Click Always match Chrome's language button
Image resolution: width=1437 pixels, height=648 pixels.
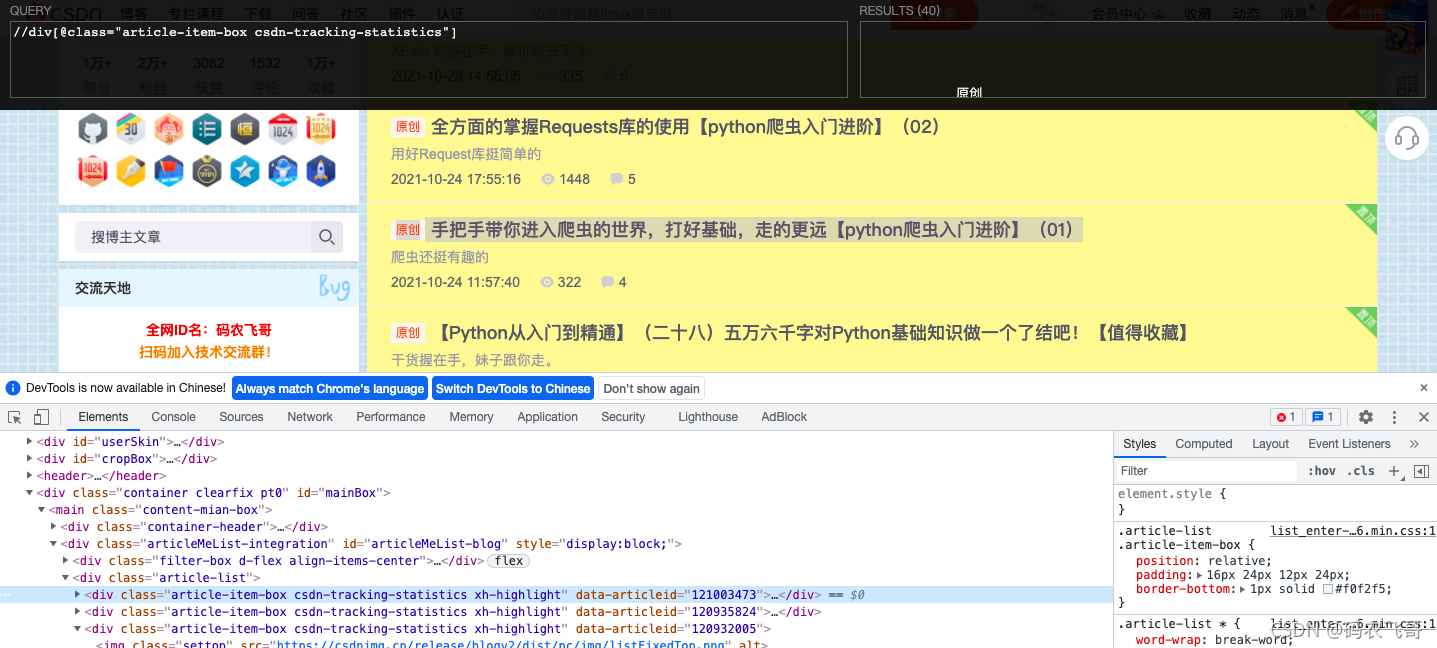330,388
